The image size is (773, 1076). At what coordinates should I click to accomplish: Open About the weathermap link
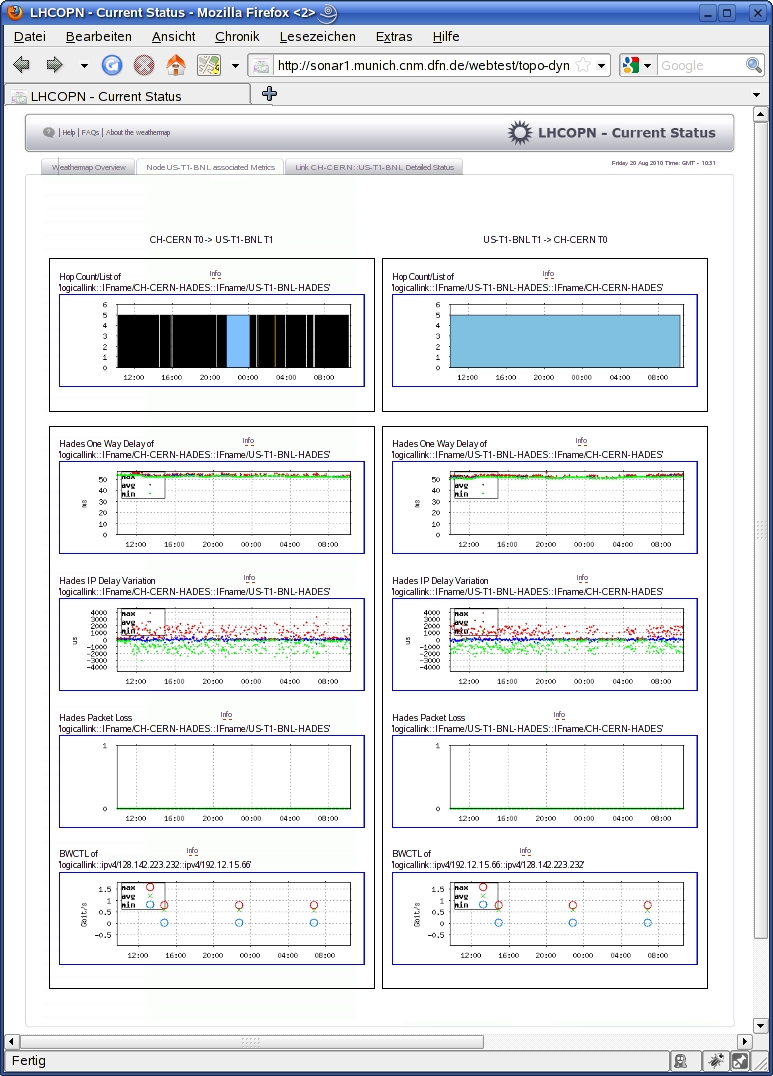pyautogui.click(x=138, y=132)
